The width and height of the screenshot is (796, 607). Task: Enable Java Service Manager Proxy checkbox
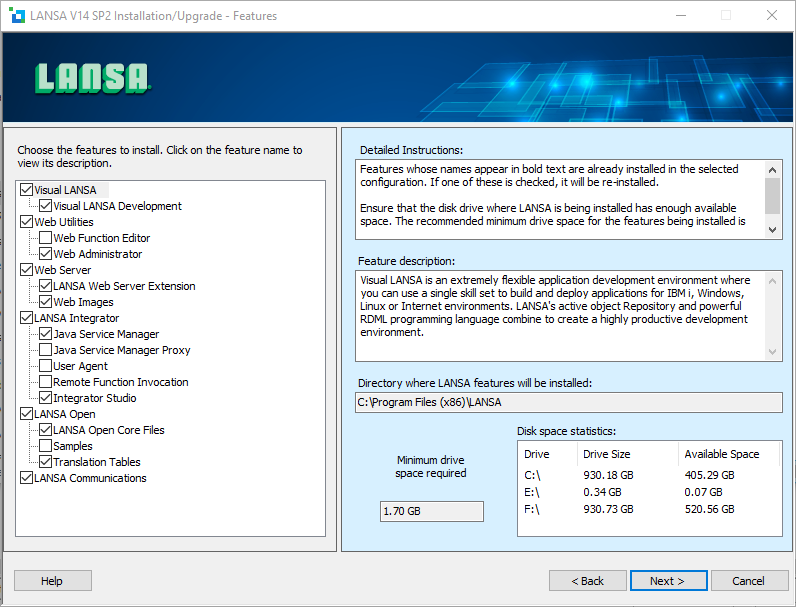(45, 350)
